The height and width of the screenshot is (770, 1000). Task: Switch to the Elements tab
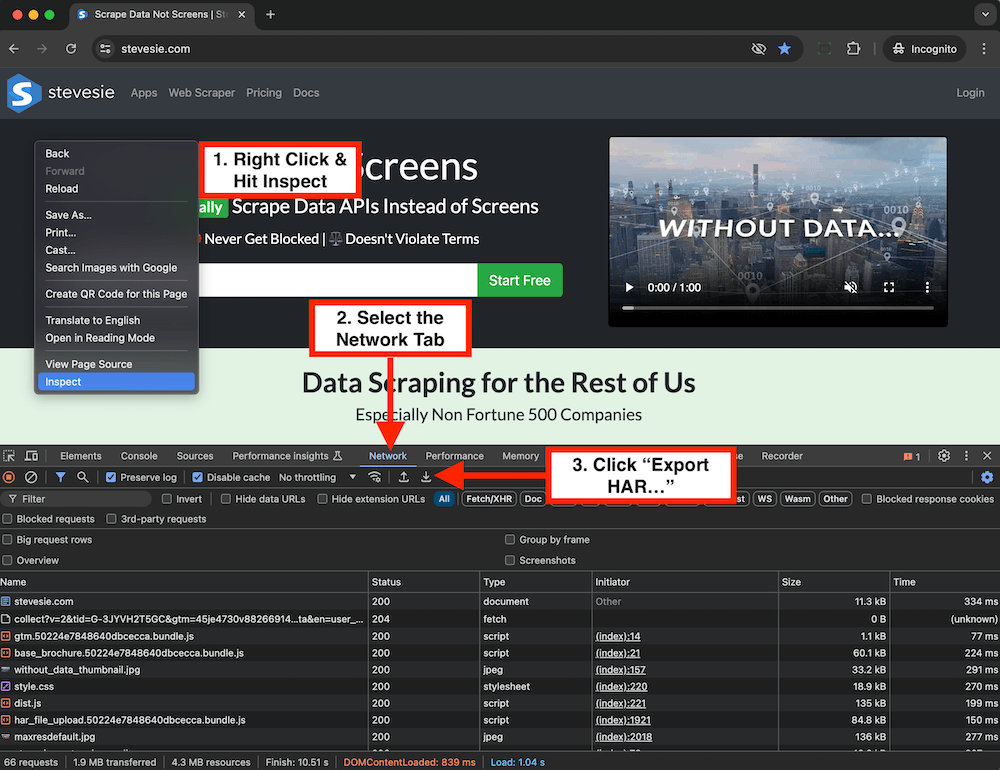tap(81, 456)
